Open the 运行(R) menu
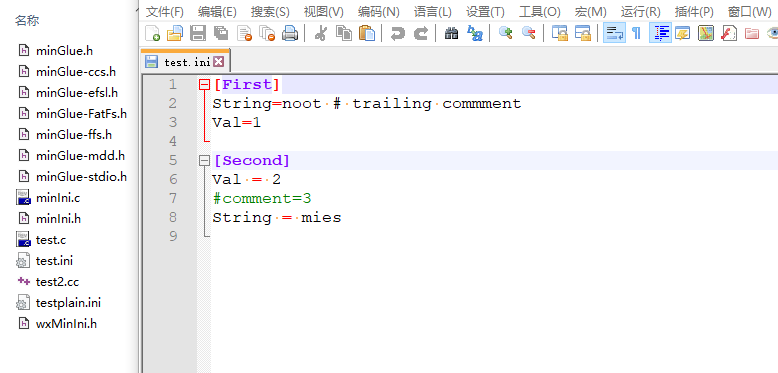The width and height of the screenshot is (778, 373). (641, 11)
